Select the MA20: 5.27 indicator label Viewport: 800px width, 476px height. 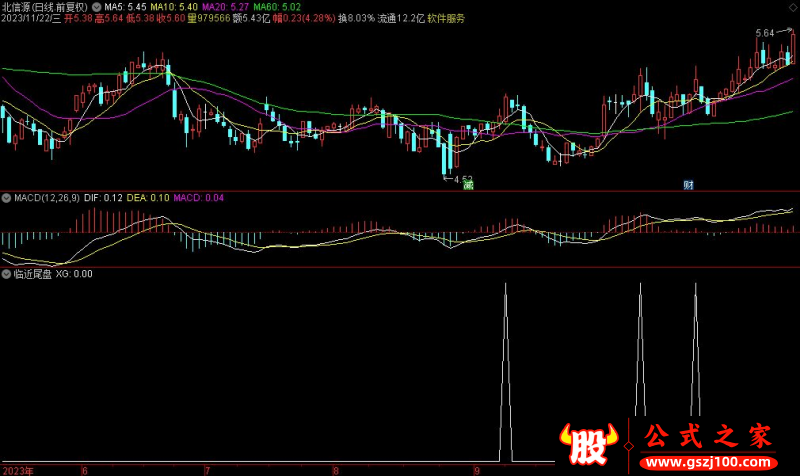[x=226, y=7]
